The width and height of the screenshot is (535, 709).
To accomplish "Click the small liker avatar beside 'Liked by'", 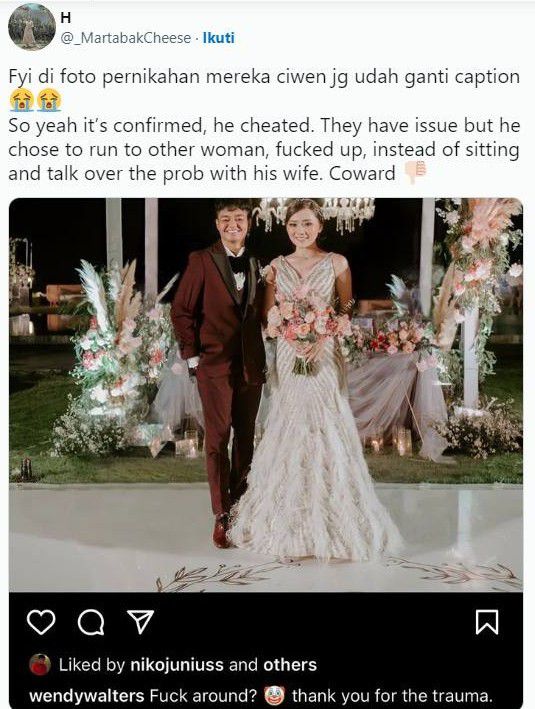I will [x=40, y=665].
